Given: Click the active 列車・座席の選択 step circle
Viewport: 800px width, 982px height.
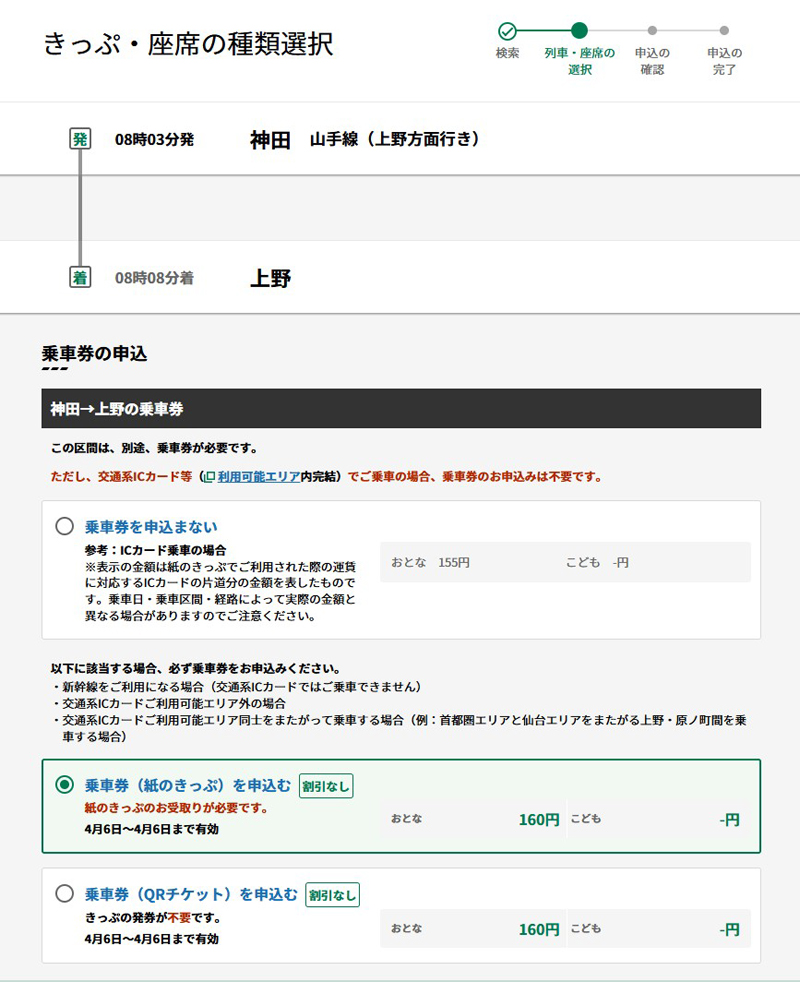Looking at the screenshot, I should click(x=579, y=31).
